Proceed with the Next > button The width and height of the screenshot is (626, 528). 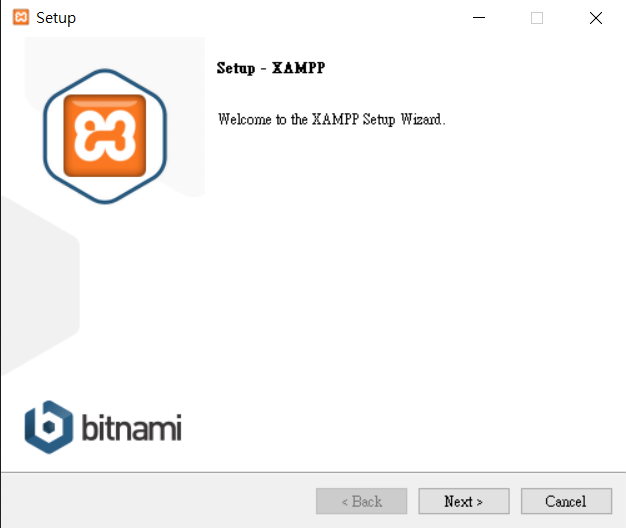click(464, 501)
